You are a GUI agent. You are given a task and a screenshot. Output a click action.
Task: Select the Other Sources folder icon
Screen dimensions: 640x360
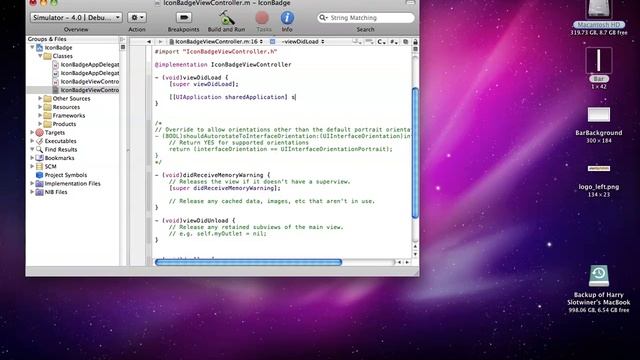[x=47, y=98]
